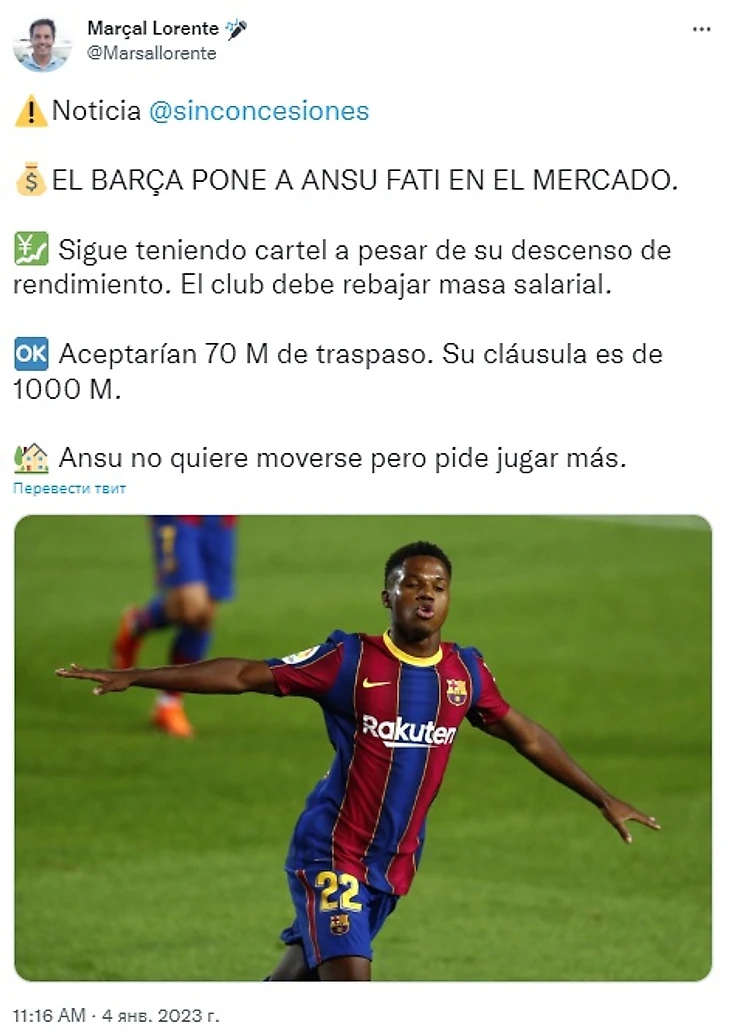Click the Rakuten logo on the jersey
This screenshot has width=730, height=1032.
(409, 731)
